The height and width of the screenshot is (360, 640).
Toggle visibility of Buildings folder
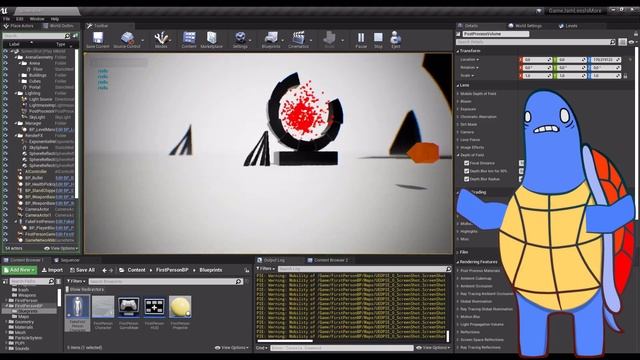tap(5, 76)
